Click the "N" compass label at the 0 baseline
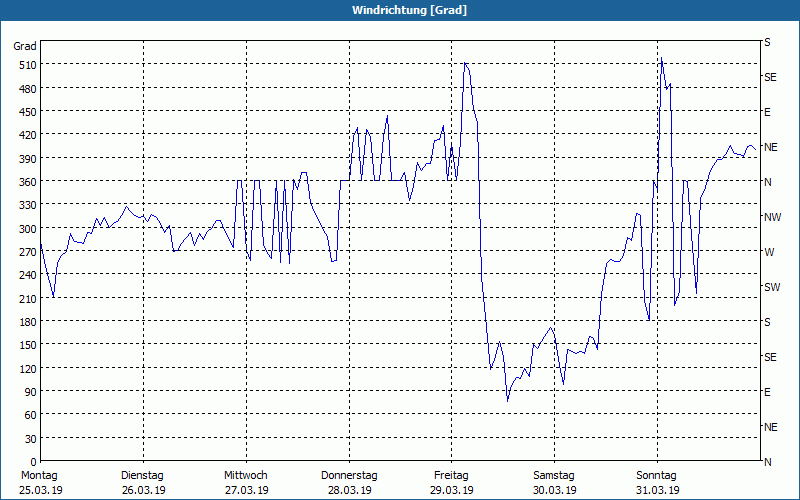 pos(768,462)
